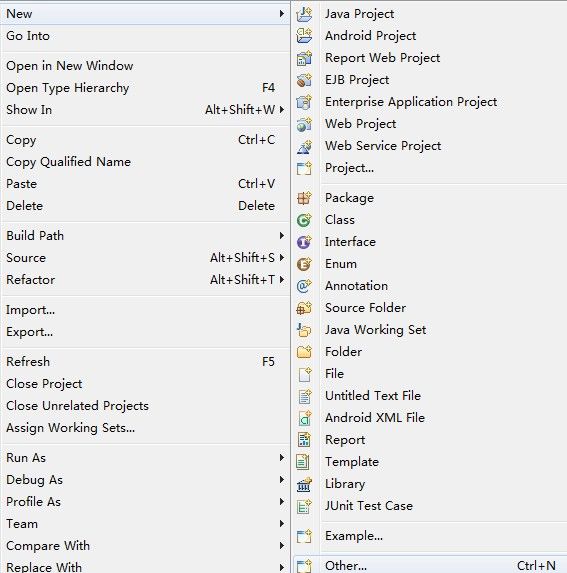Click the Report icon

click(304, 440)
